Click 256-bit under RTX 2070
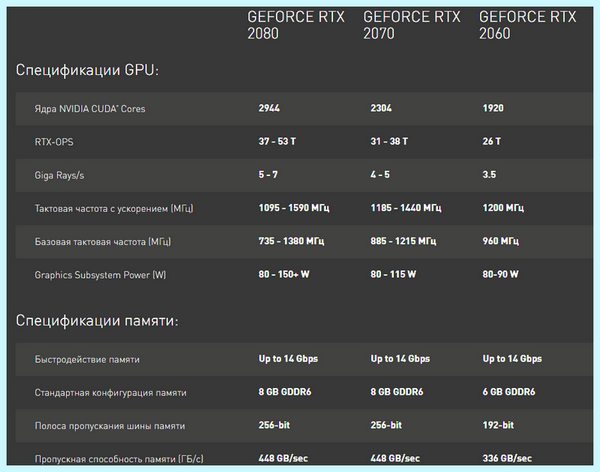The width and height of the screenshot is (600, 472). click(x=386, y=425)
